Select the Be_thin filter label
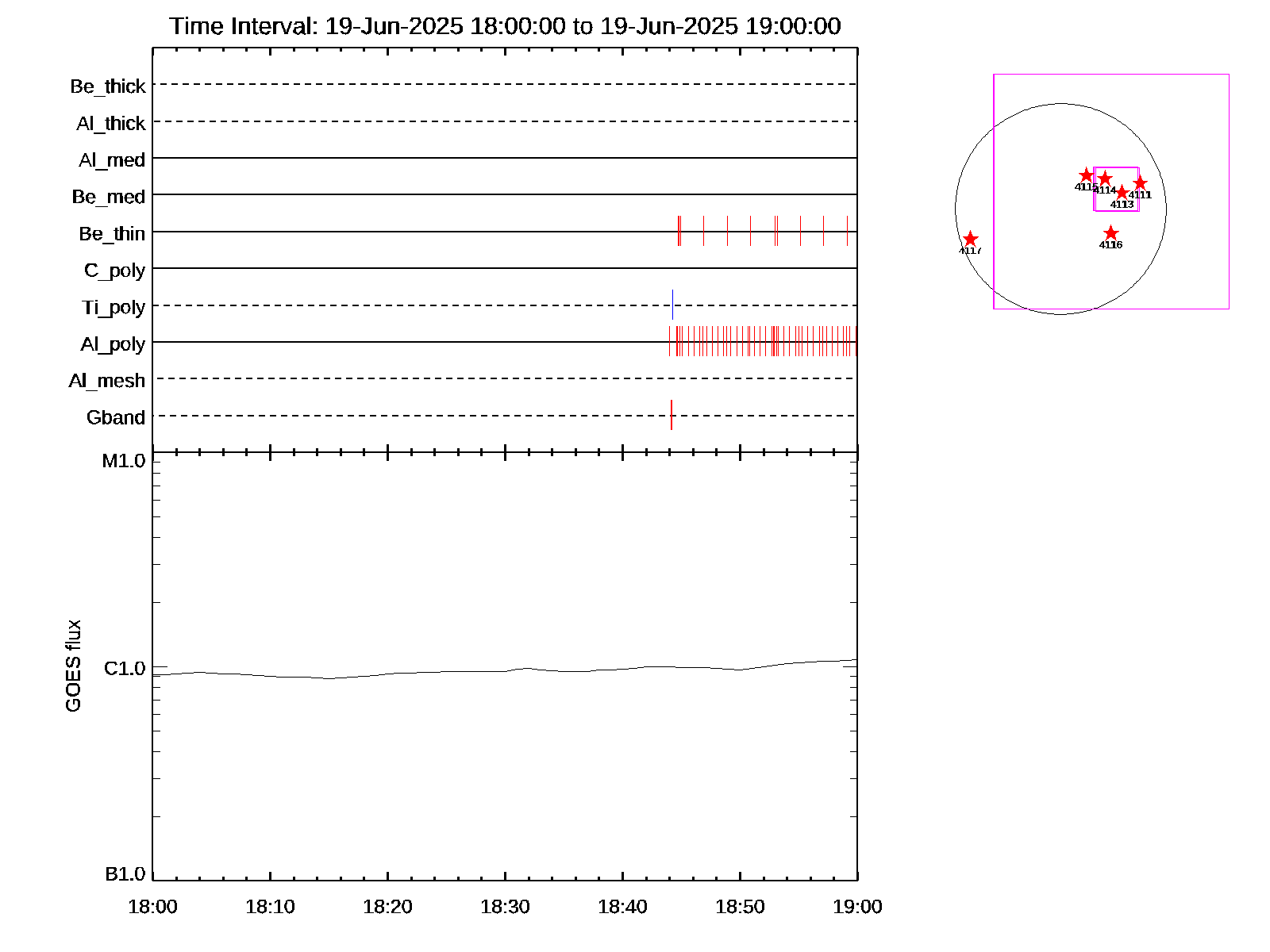Screen dimensions: 1270x952 112,234
